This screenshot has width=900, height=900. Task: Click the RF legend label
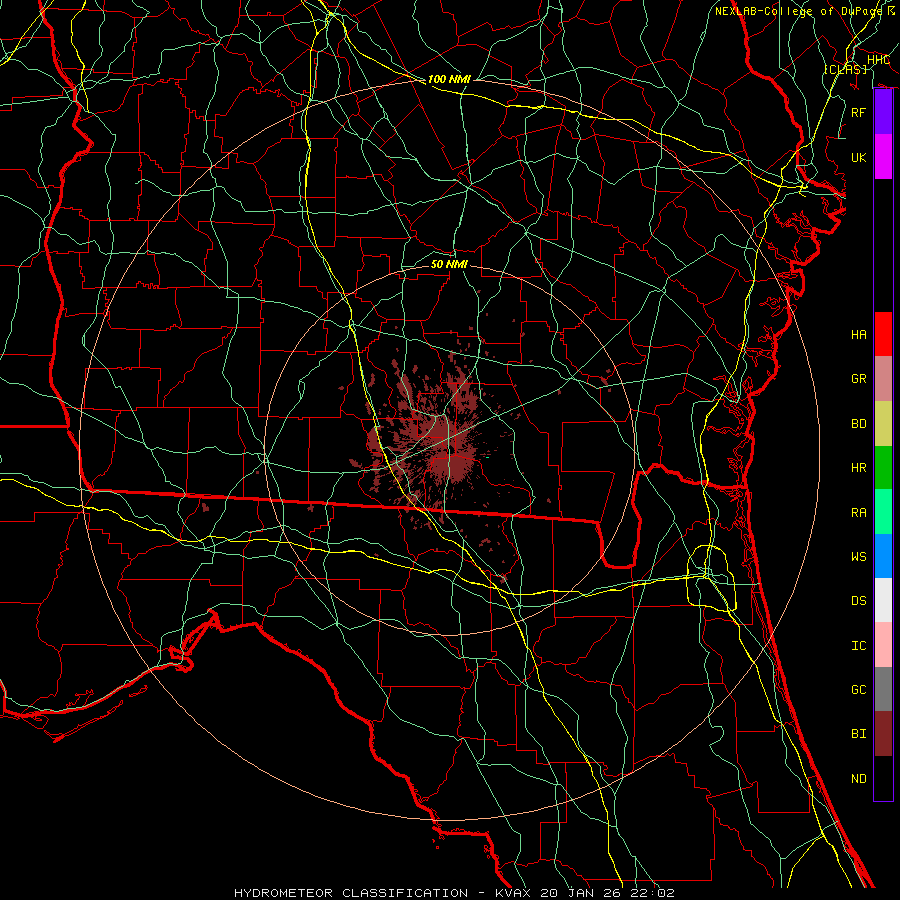point(859,112)
